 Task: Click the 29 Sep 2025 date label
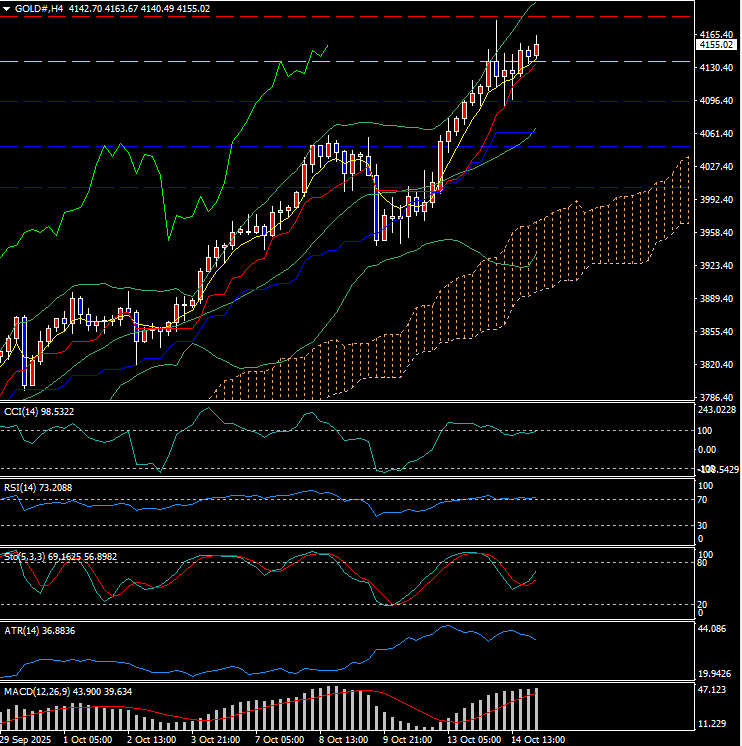tap(27, 739)
